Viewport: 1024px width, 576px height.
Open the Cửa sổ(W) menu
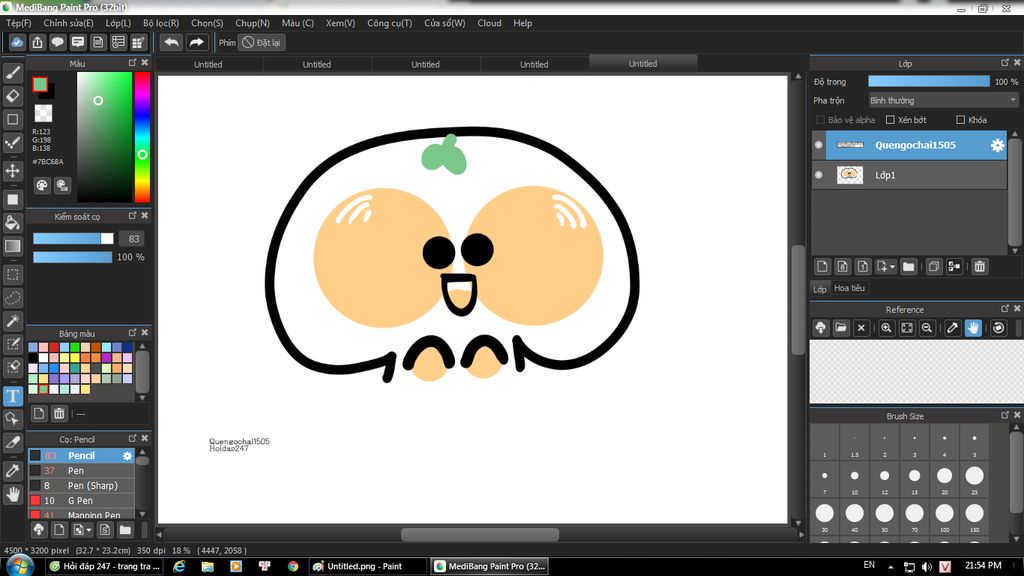click(x=445, y=23)
